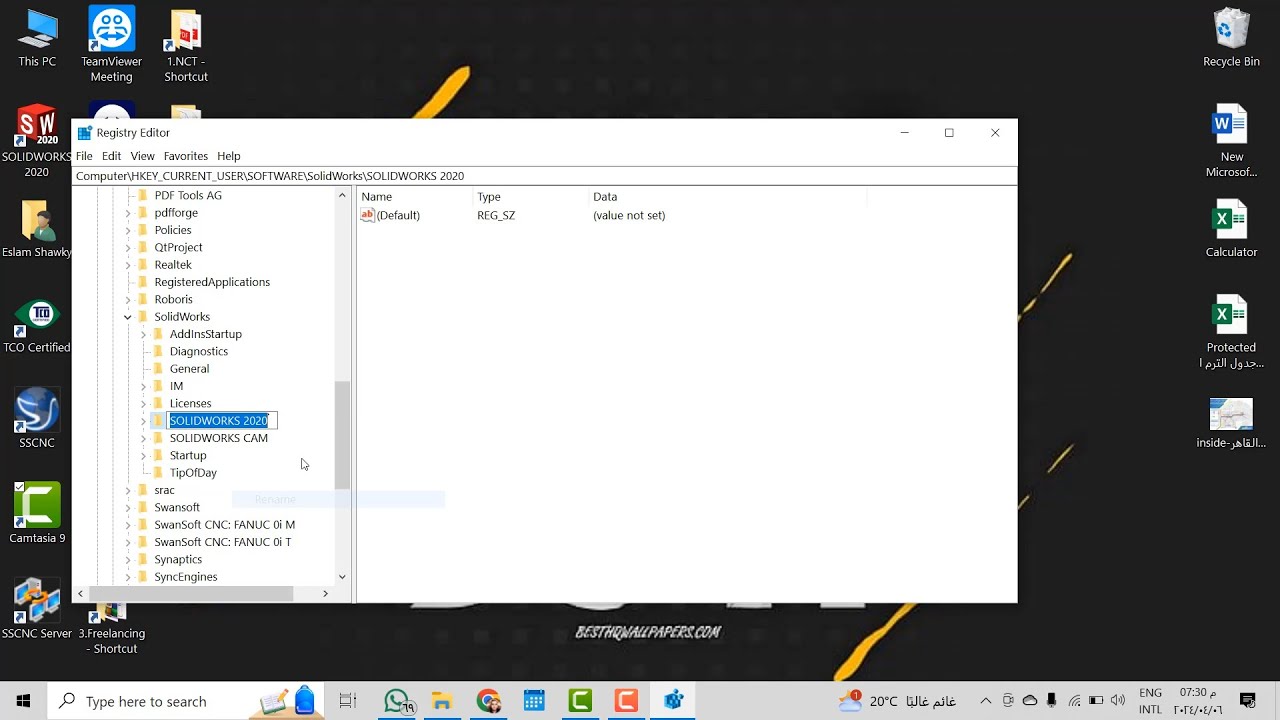Launch Camtasia 9 from desktop

[x=37, y=512]
